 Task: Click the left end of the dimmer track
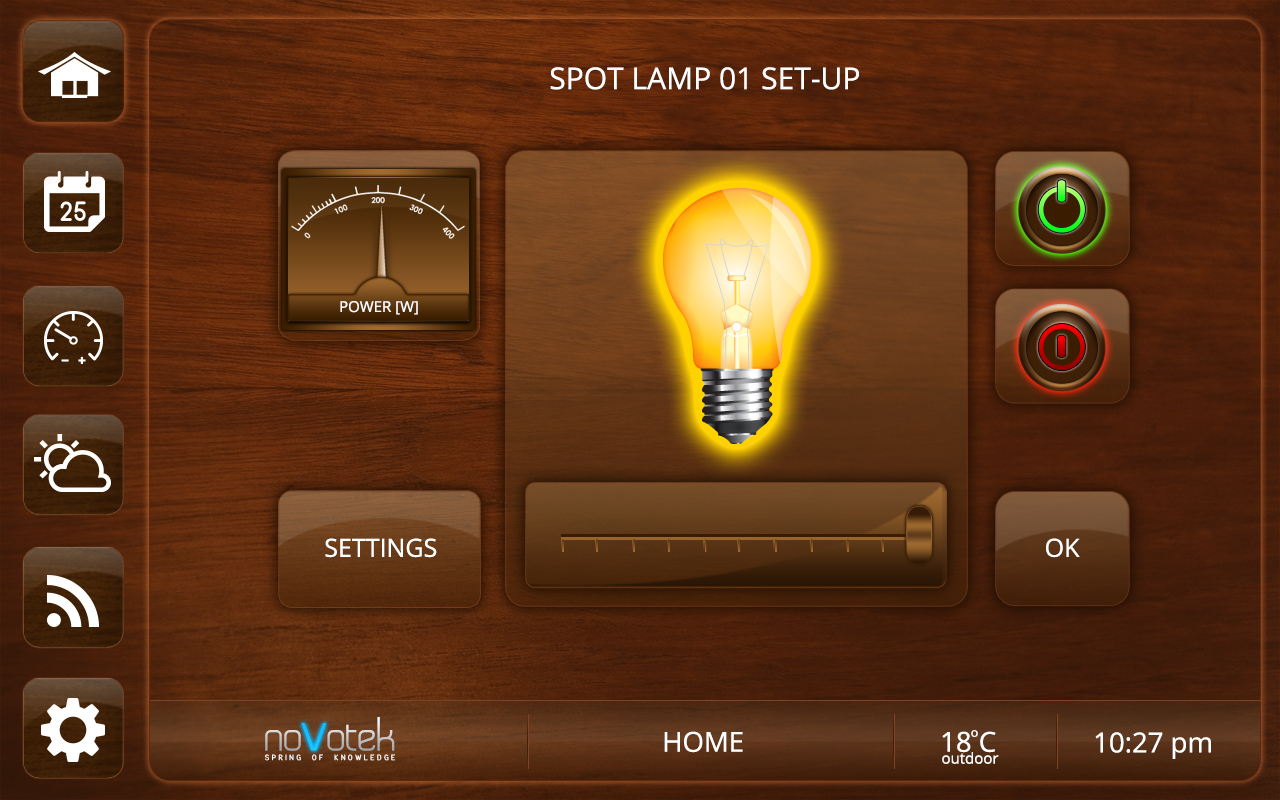(563, 539)
